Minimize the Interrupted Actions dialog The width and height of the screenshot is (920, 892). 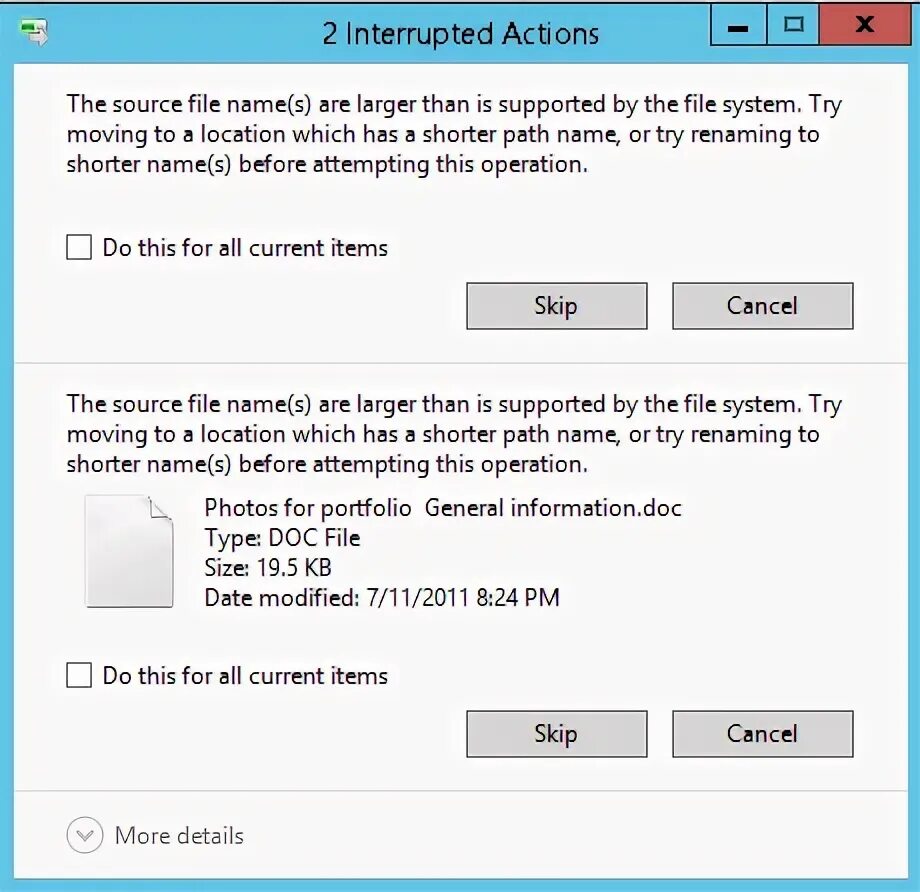click(738, 26)
